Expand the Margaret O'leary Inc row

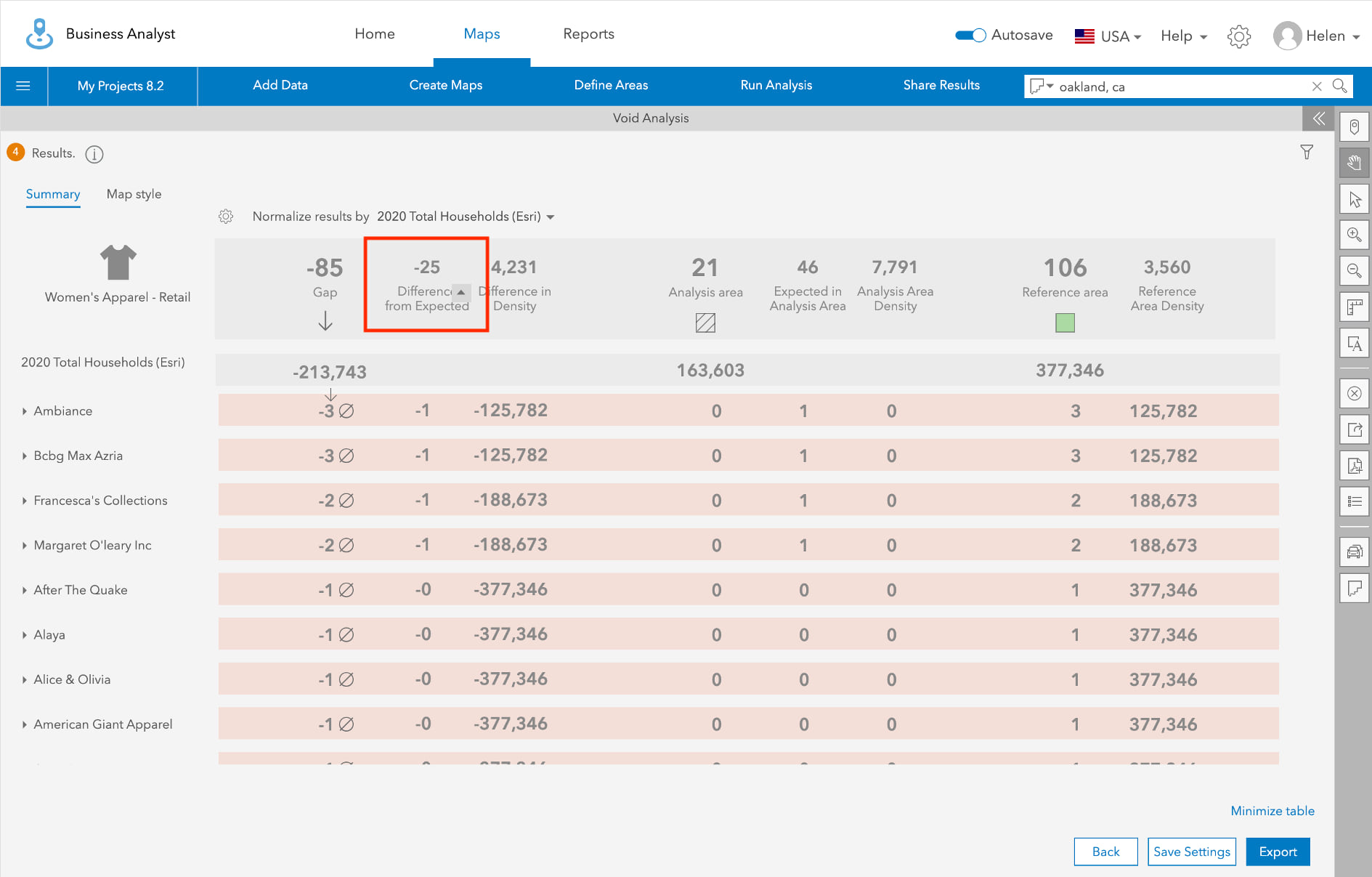[25, 546]
